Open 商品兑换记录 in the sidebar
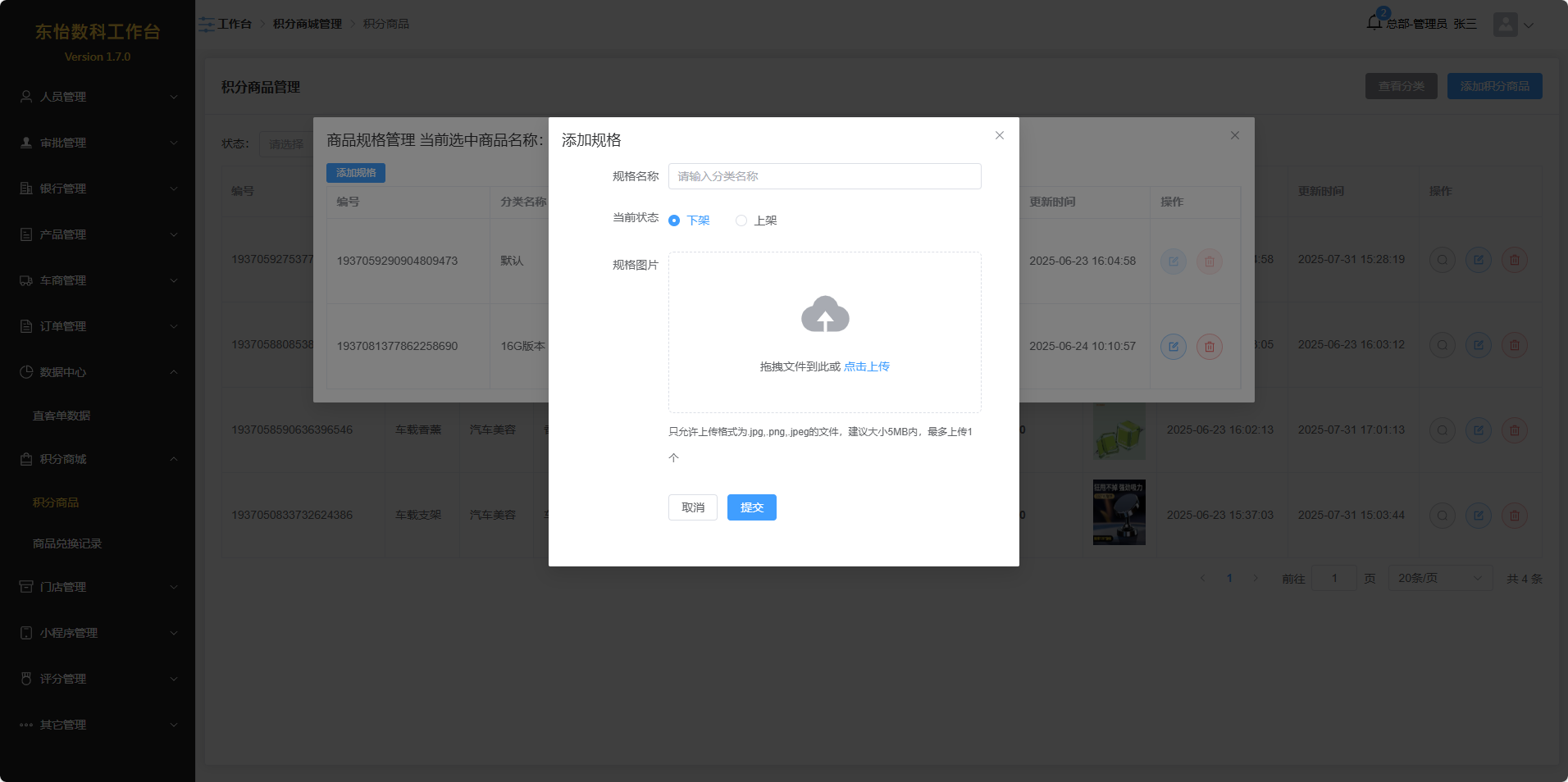1568x782 pixels. click(67, 543)
